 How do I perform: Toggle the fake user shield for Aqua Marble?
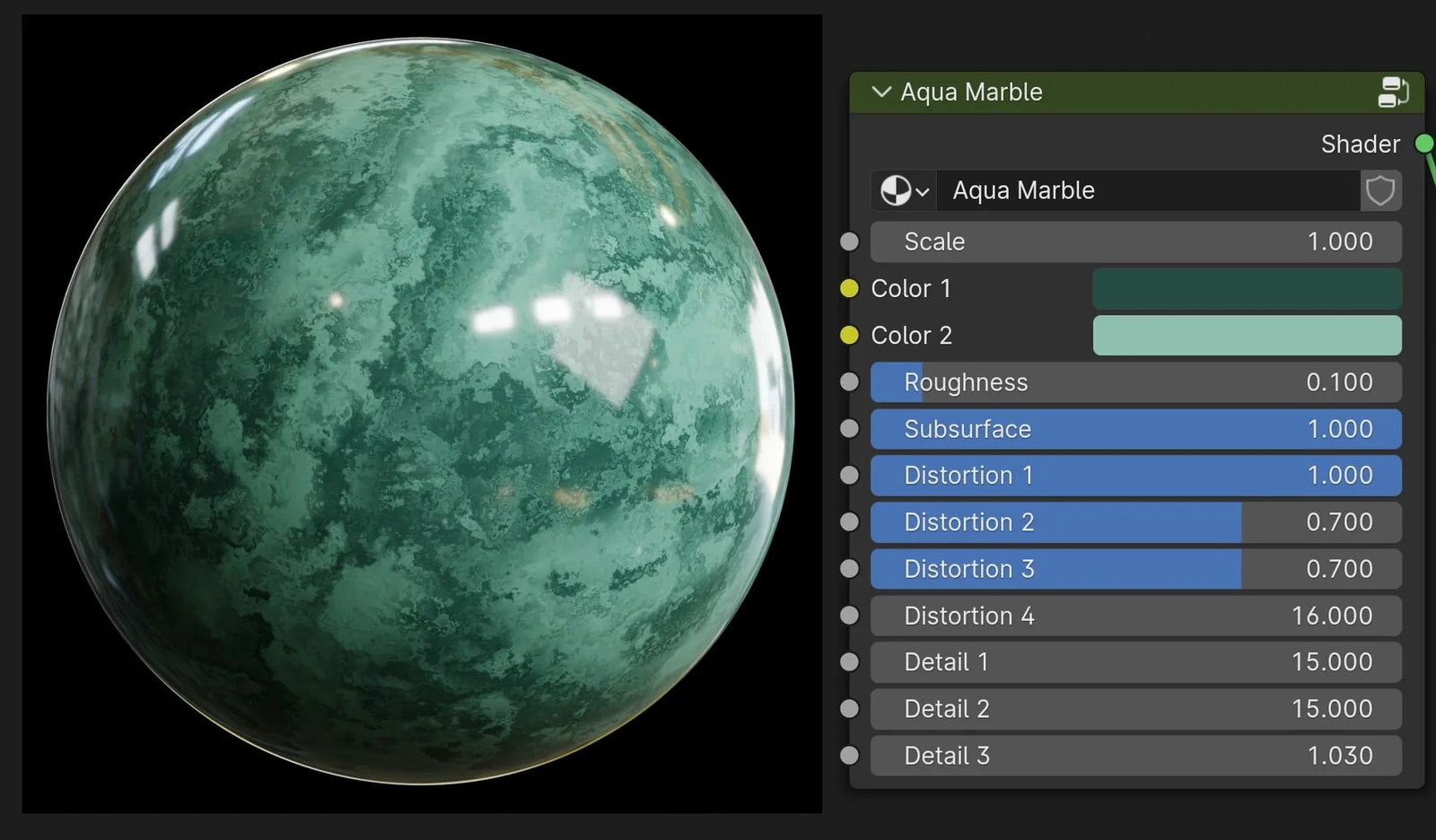(x=1379, y=190)
